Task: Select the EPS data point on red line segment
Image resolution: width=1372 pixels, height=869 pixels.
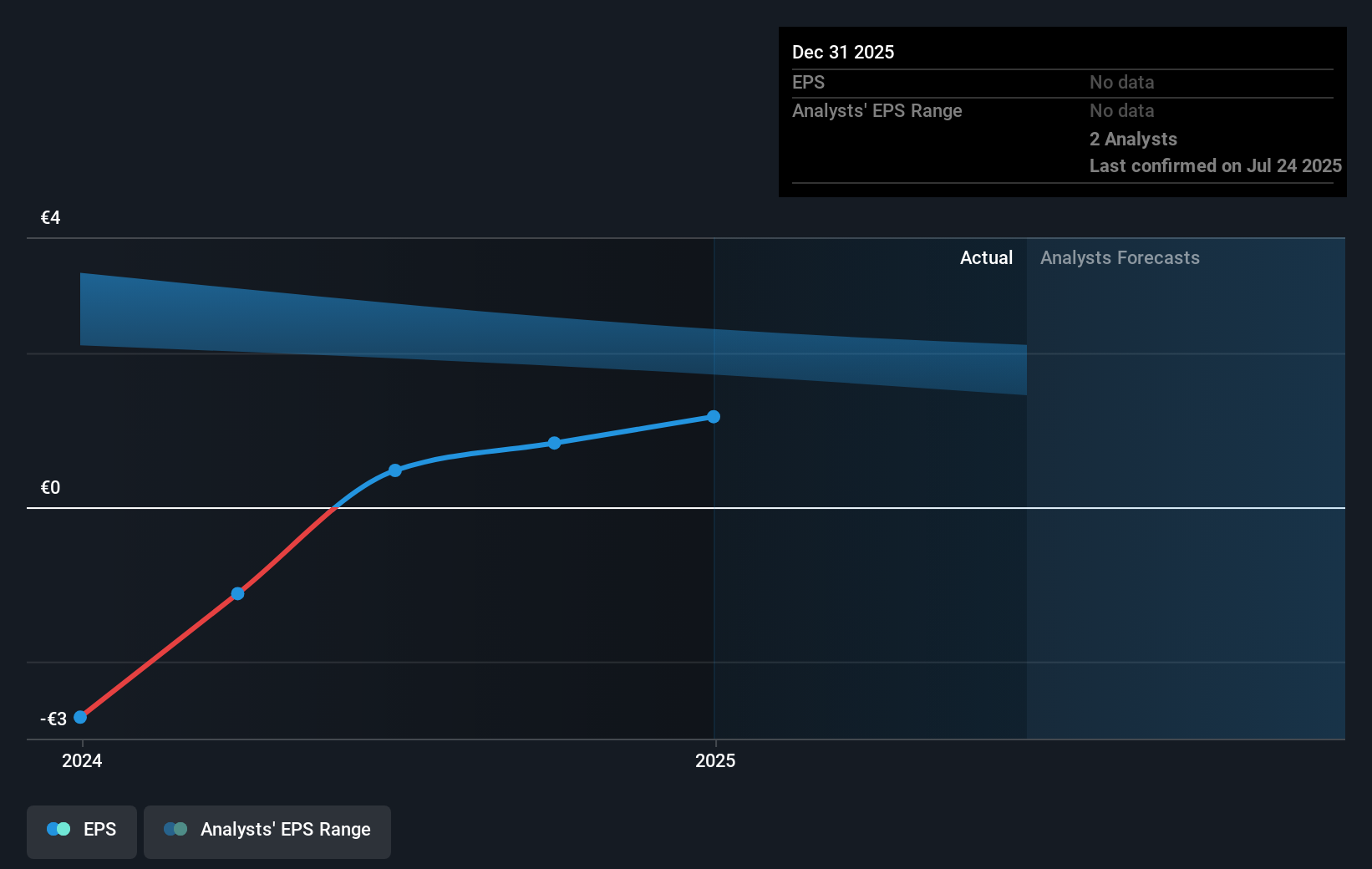Action: [237, 593]
